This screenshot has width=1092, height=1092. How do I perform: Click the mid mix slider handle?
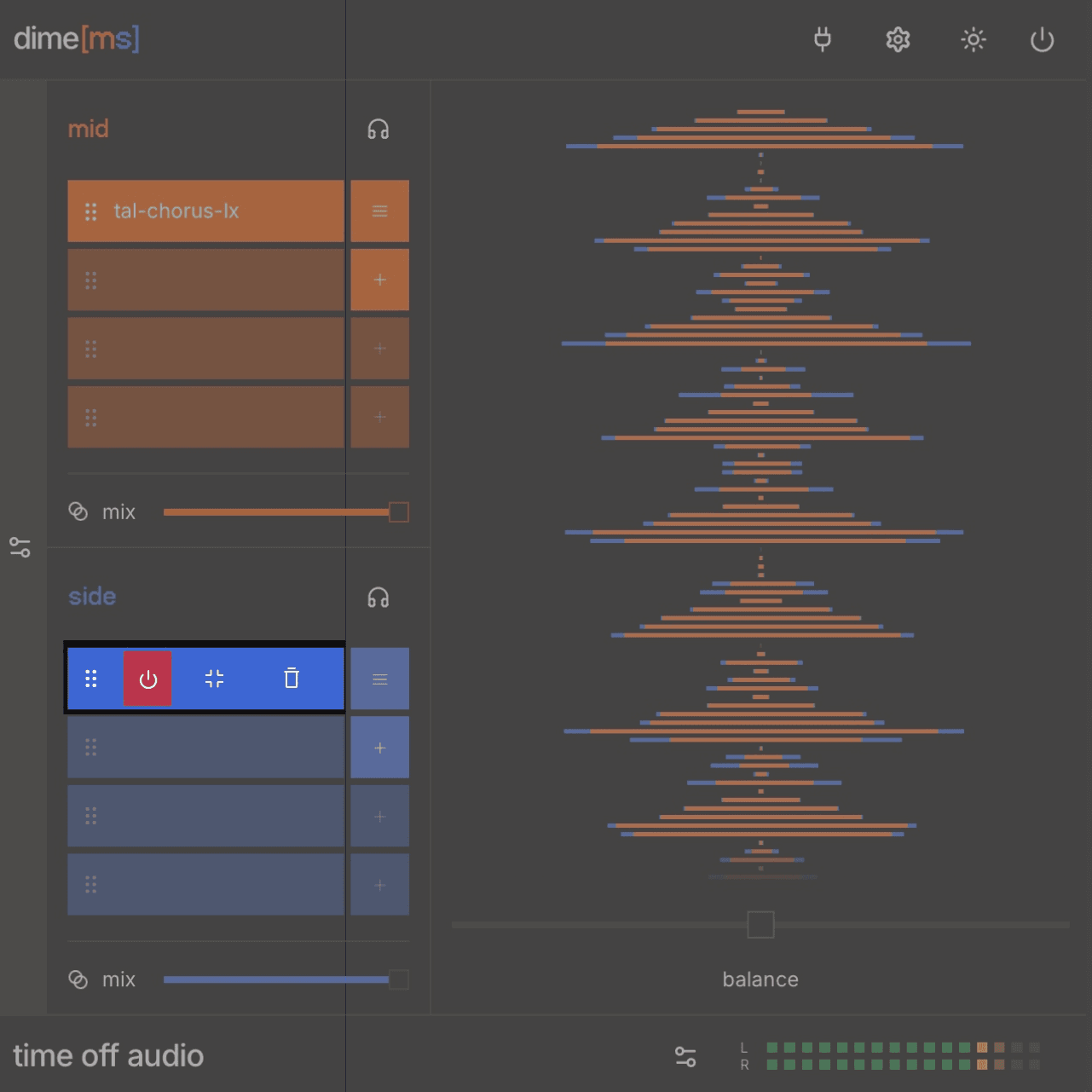tap(398, 512)
